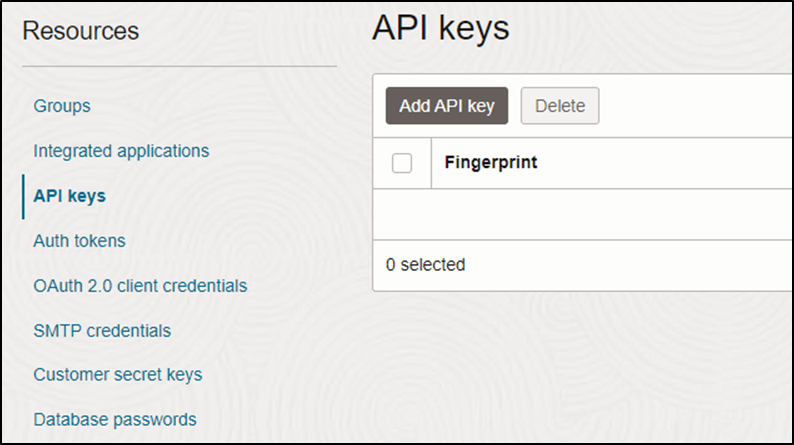Click the Resources sidebar heading
The image size is (794, 445).
[x=81, y=31]
